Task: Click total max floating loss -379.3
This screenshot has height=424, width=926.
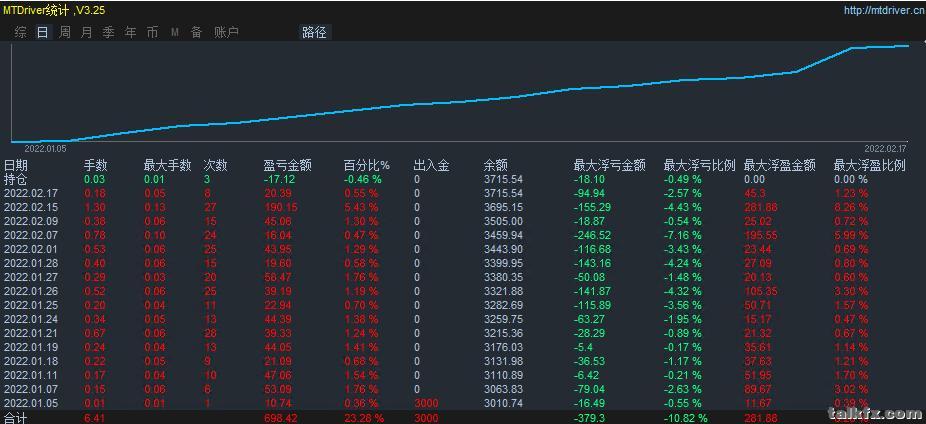Action: 589,418
